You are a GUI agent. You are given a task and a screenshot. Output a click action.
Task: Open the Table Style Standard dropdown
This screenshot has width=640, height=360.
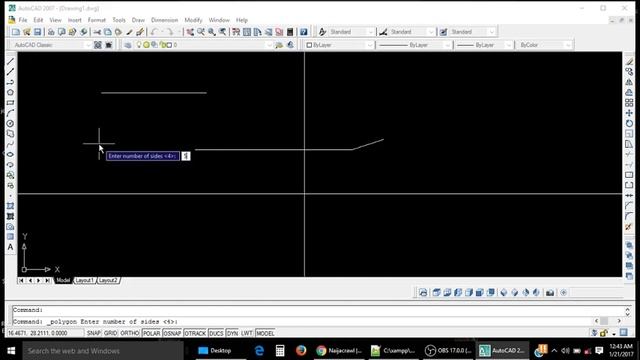492,32
